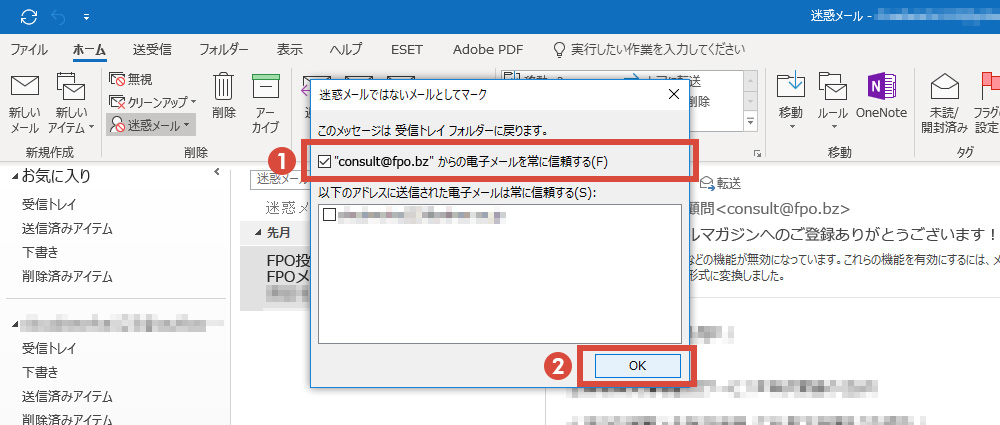Click the 無視 ignore conversation button

(x=131, y=80)
